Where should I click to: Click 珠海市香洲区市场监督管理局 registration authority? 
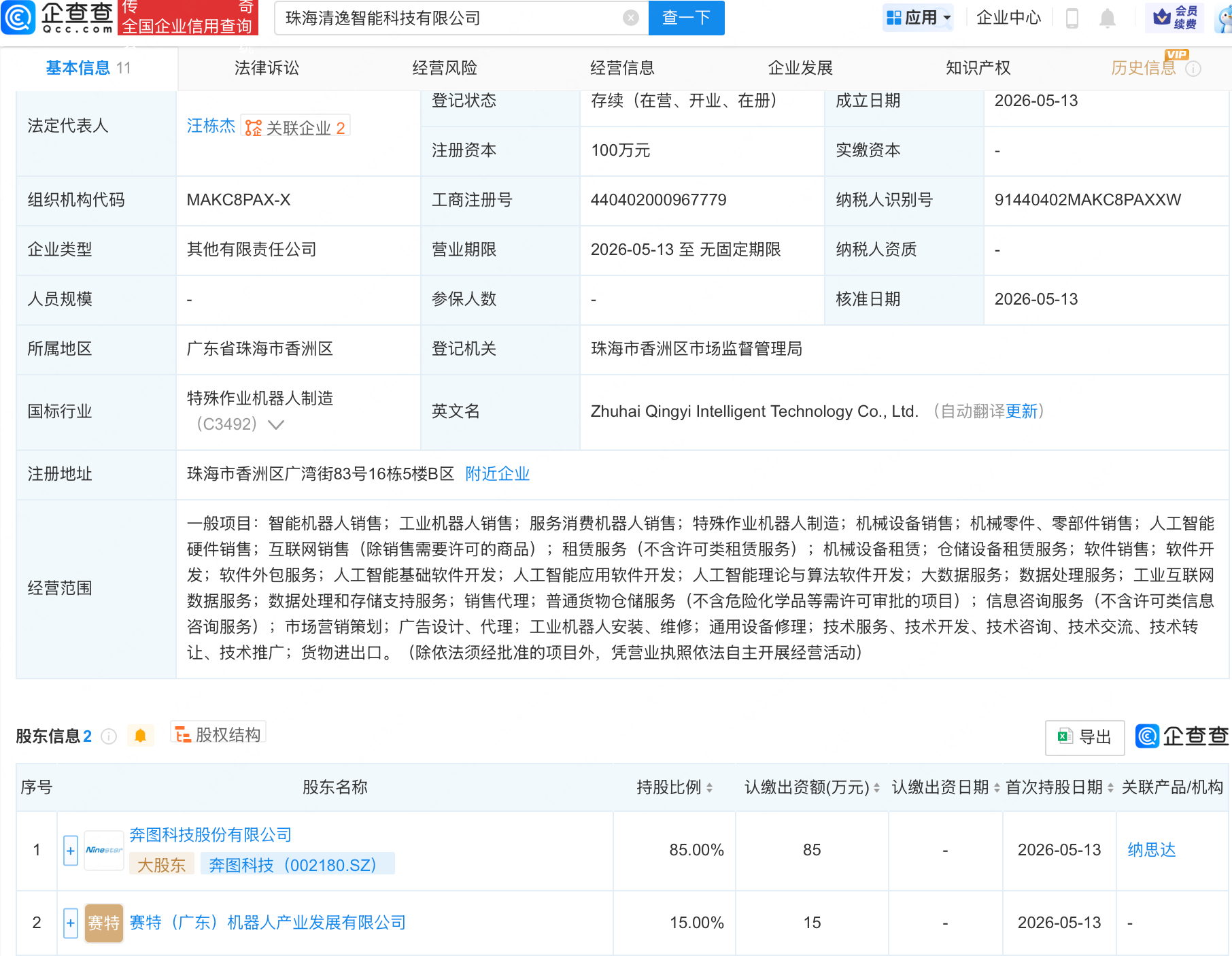[x=696, y=349]
